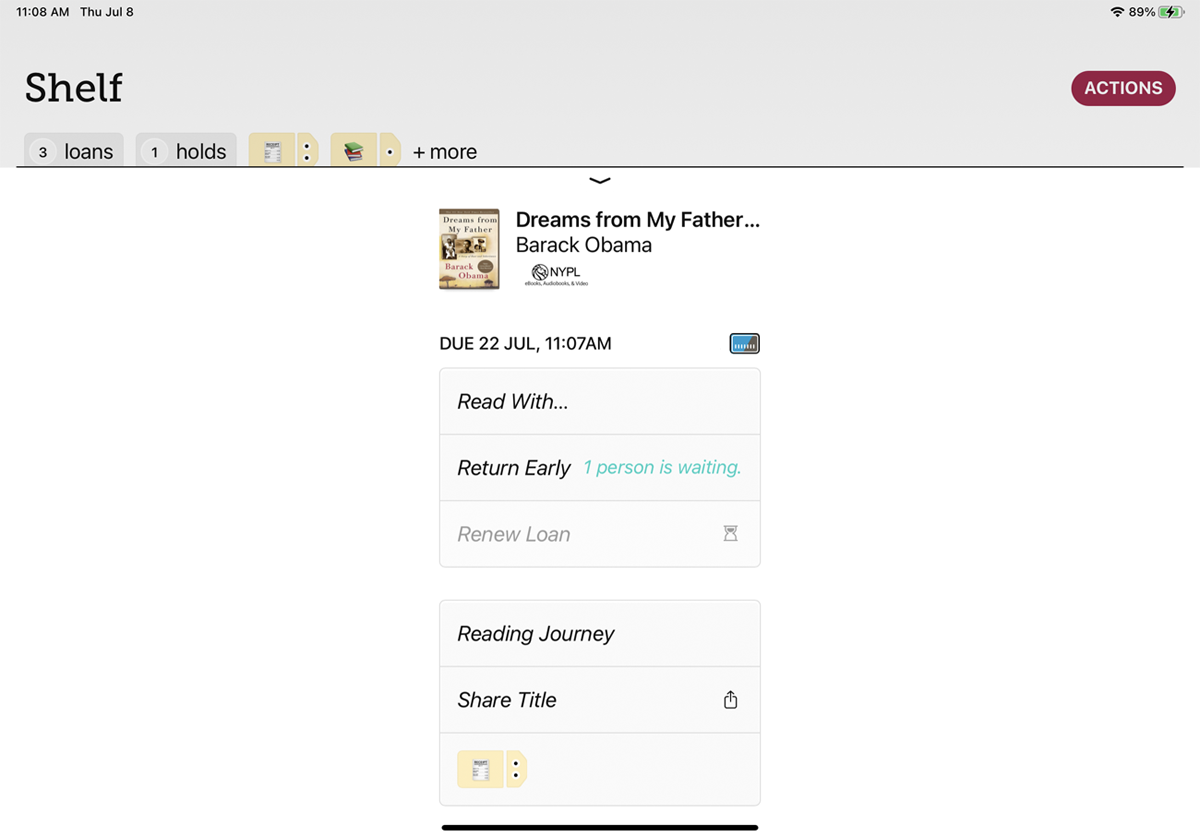Viewport: 1200px width, 838px height.
Task: Tap the share icon next to Share Title
Action: [730, 700]
